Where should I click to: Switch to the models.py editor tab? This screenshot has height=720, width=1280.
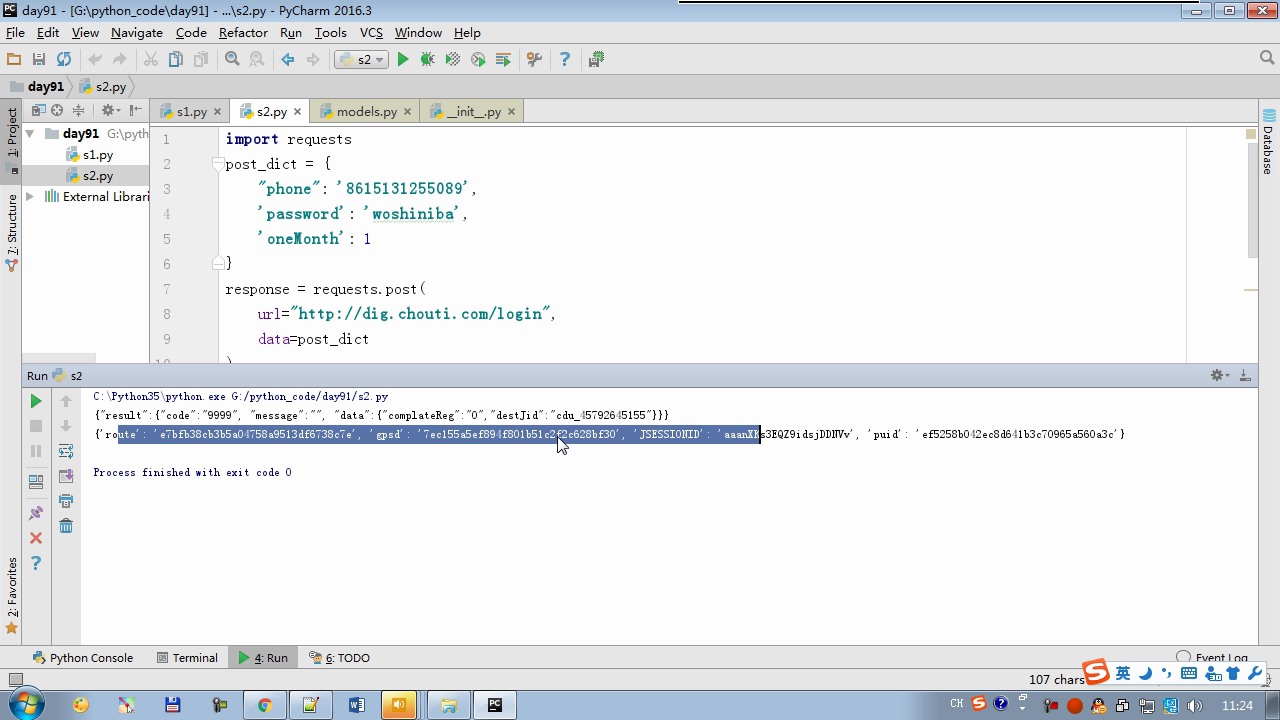click(x=366, y=112)
